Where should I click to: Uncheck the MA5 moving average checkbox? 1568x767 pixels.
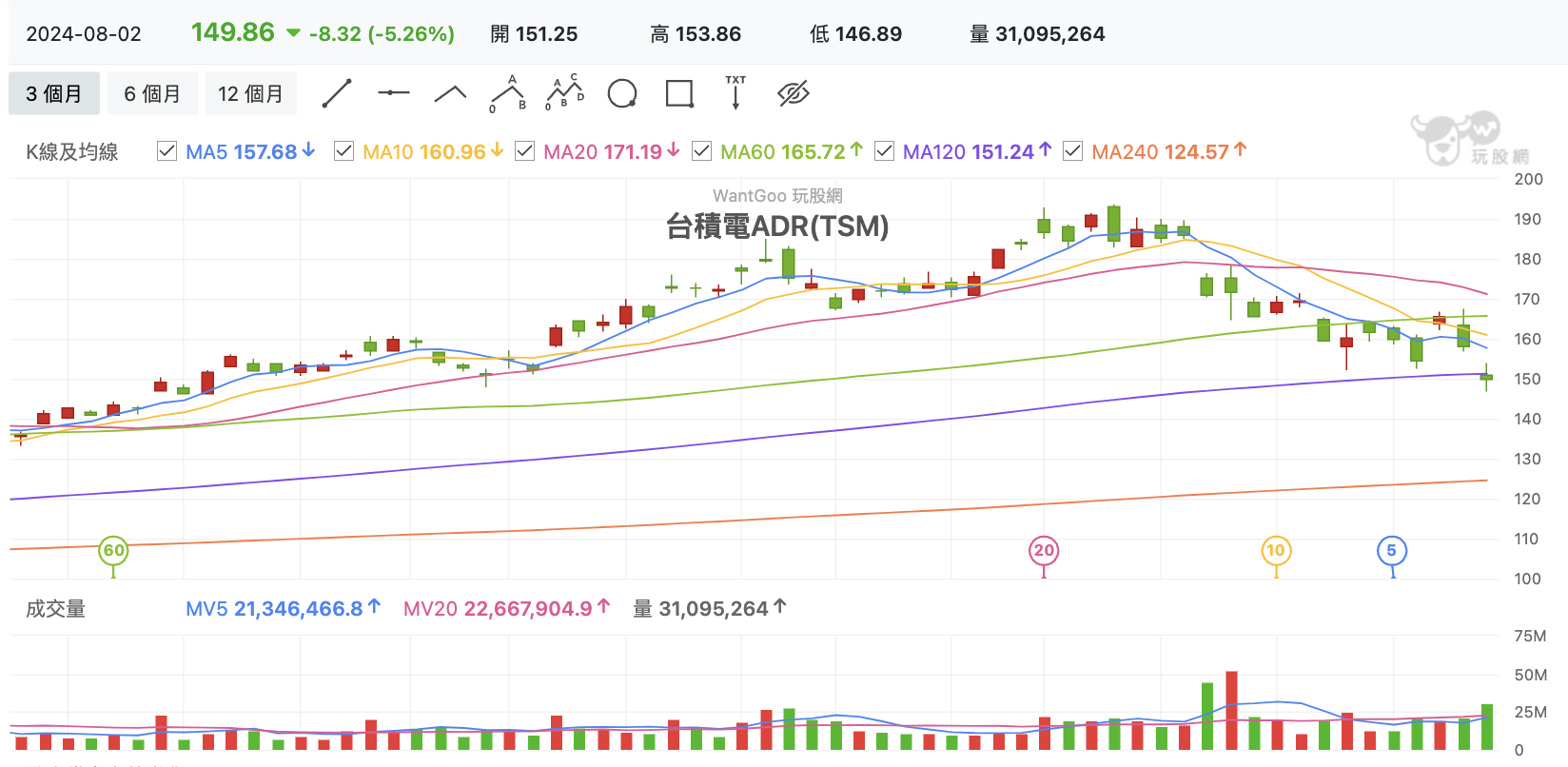(167, 150)
